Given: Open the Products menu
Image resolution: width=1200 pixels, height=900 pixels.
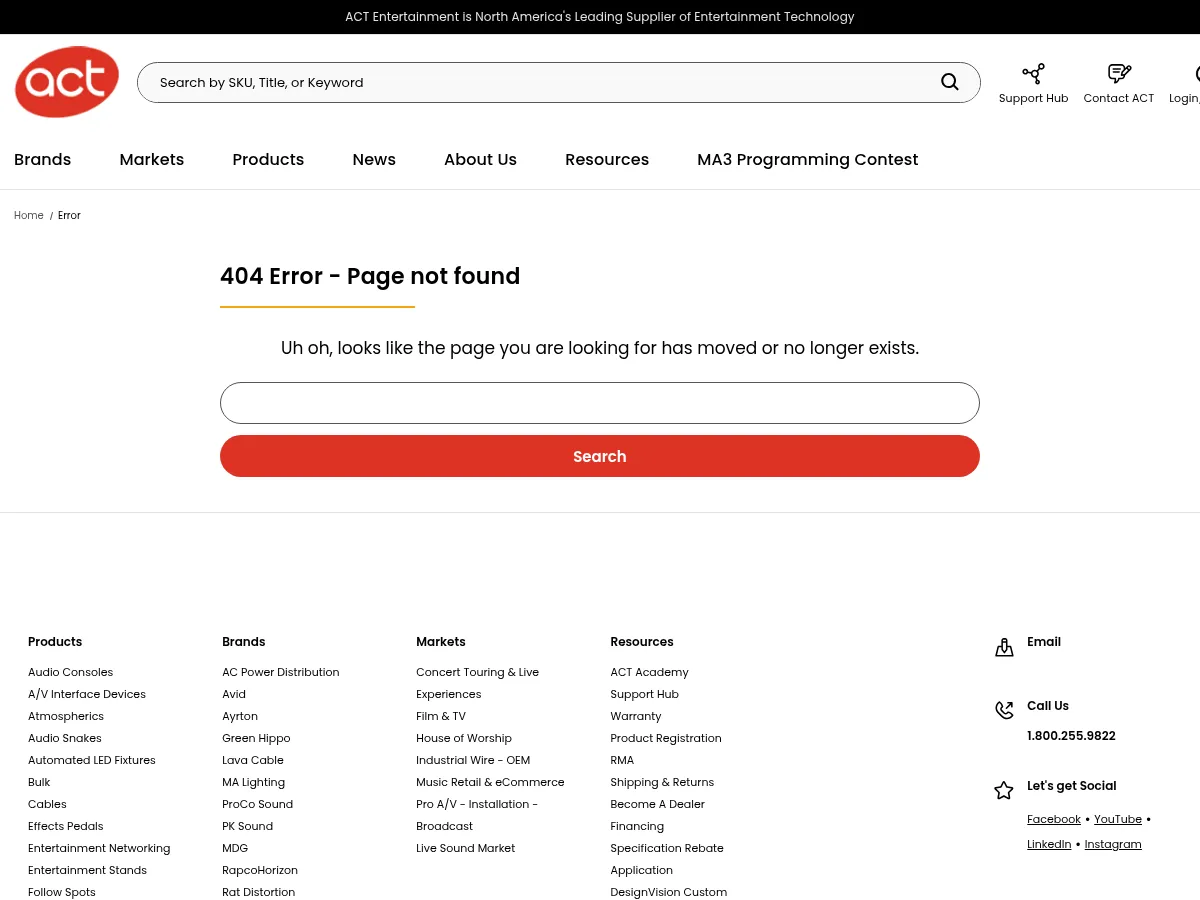Looking at the screenshot, I should pyautogui.click(x=268, y=160).
